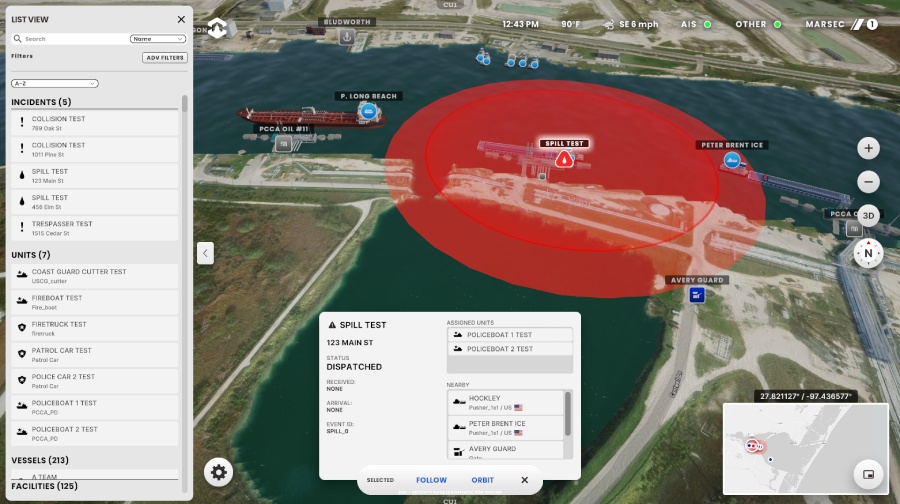Click the FOLLOW button

[431, 480]
